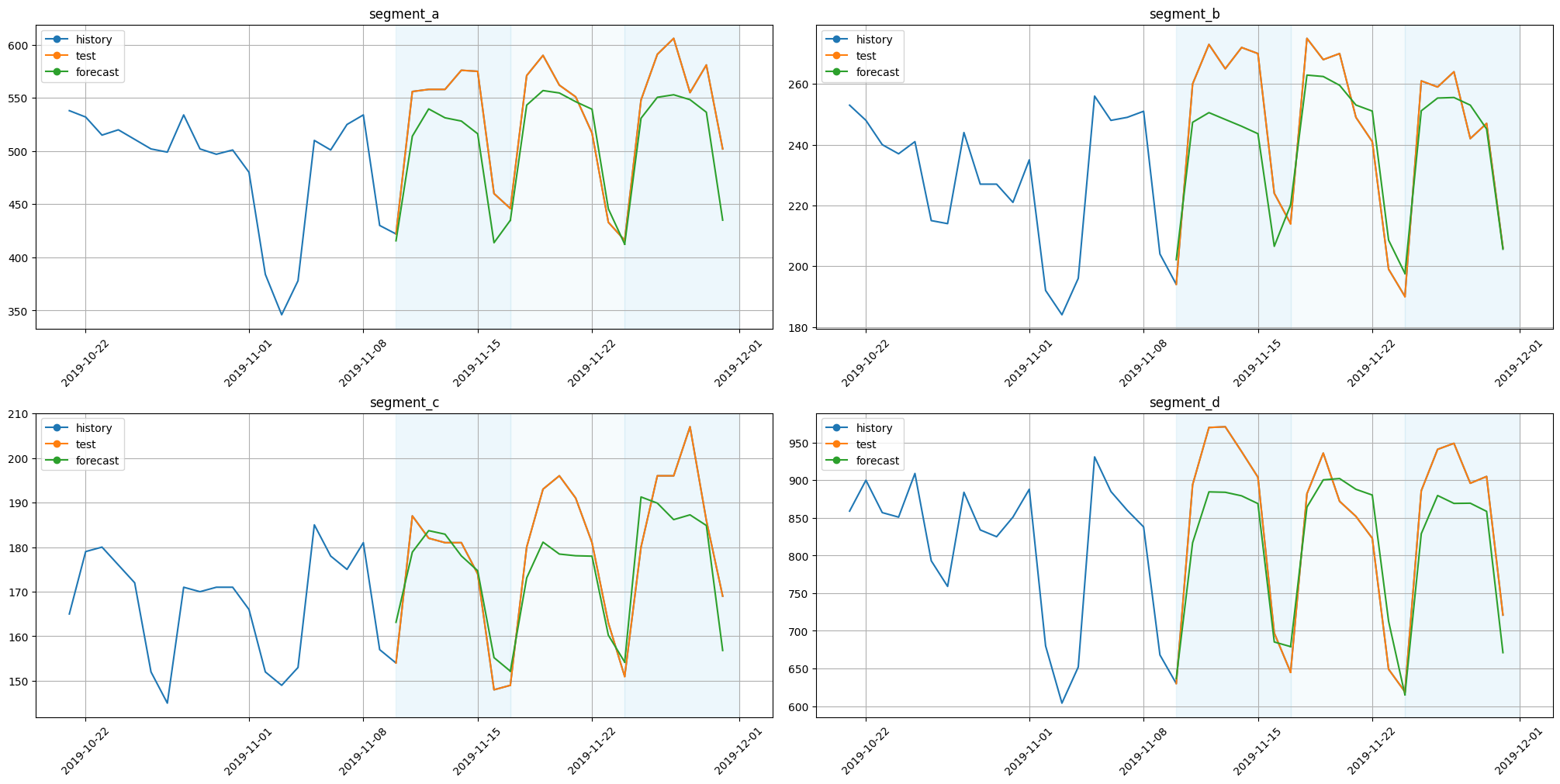Click 'history' legend label in segment_d

(x=874, y=428)
